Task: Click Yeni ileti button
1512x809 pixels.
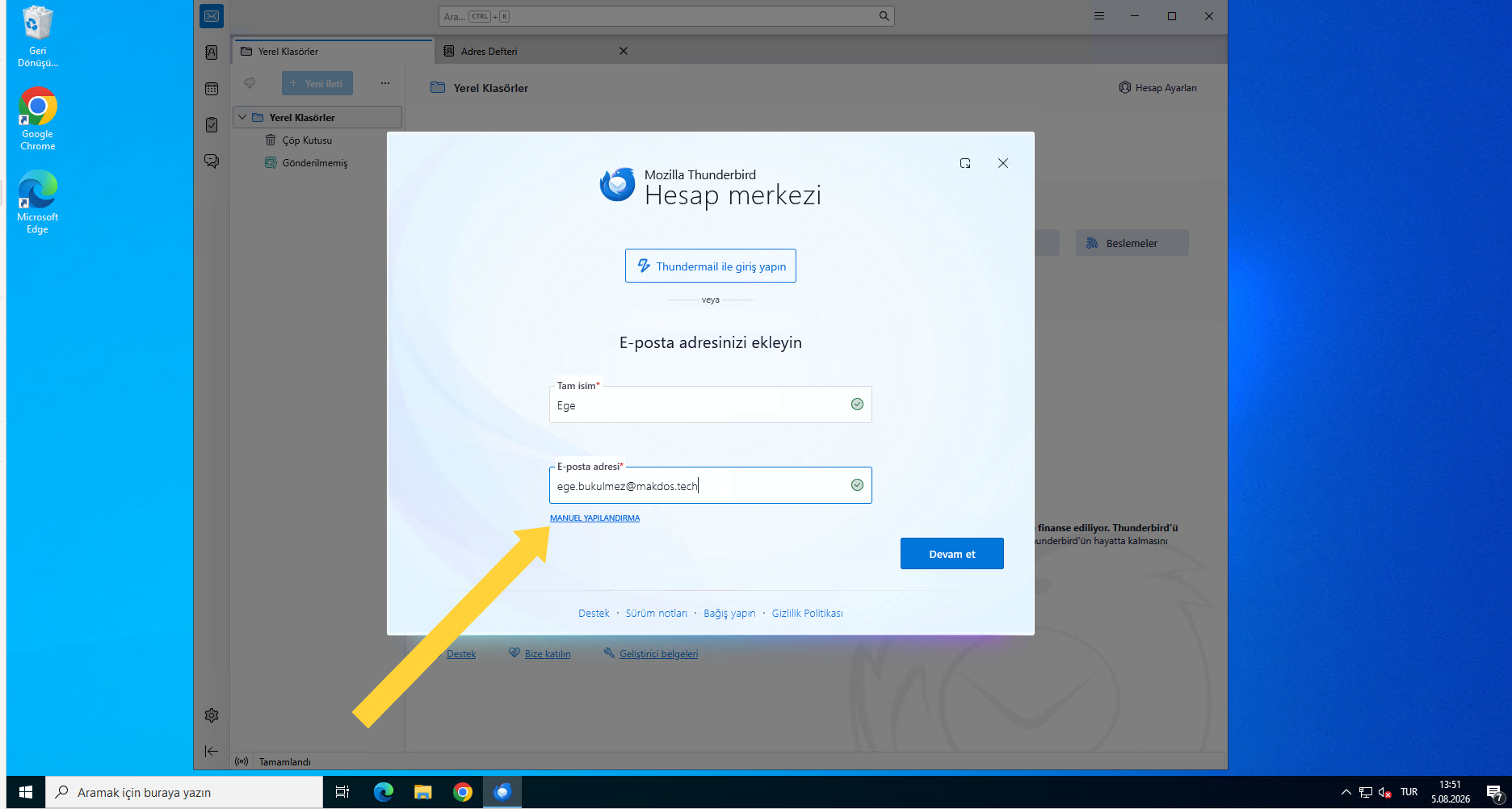Action: [317, 83]
